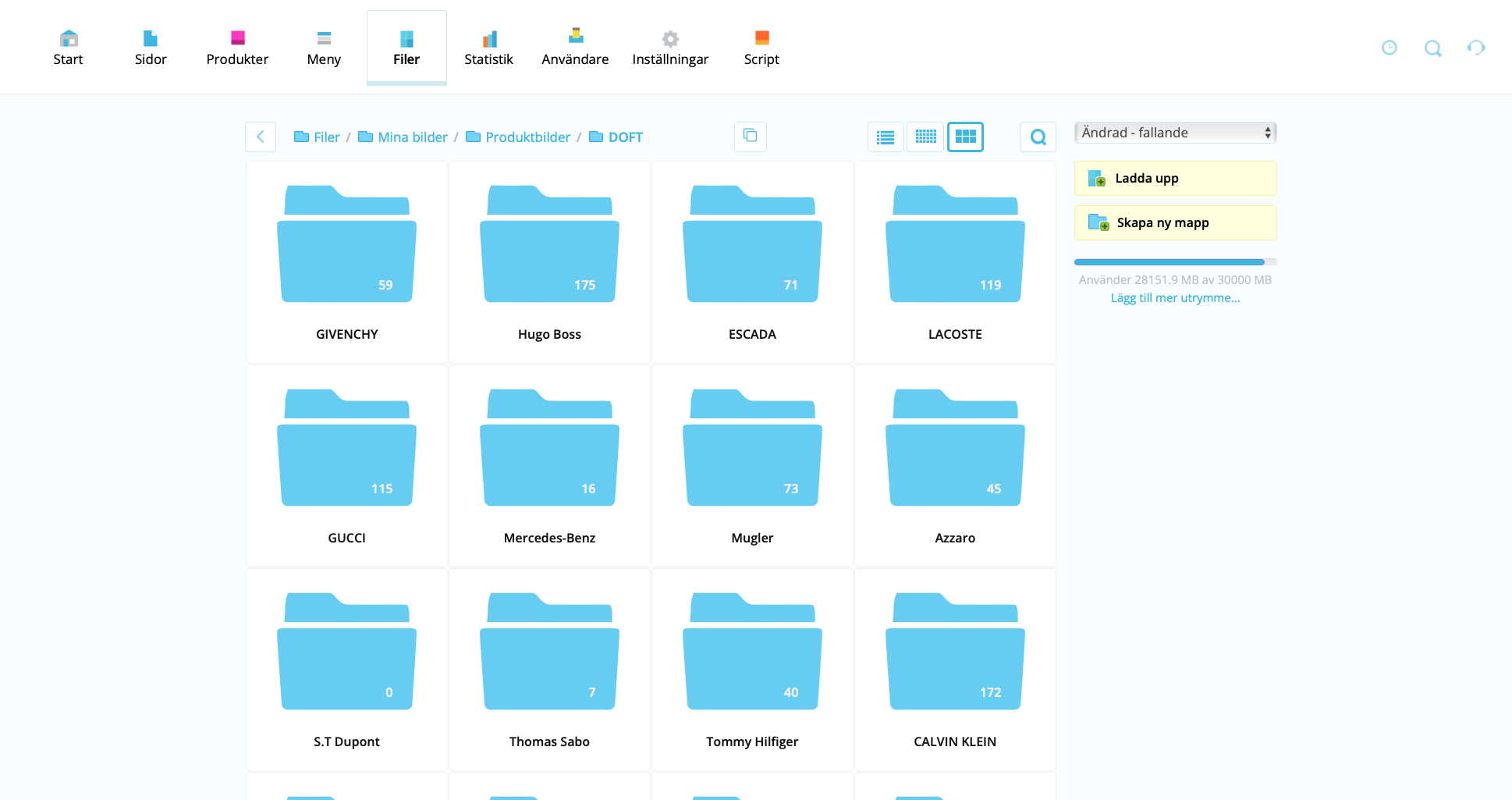Switch to large grid view
Viewport: 1512px width, 800px height.
[966, 137]
